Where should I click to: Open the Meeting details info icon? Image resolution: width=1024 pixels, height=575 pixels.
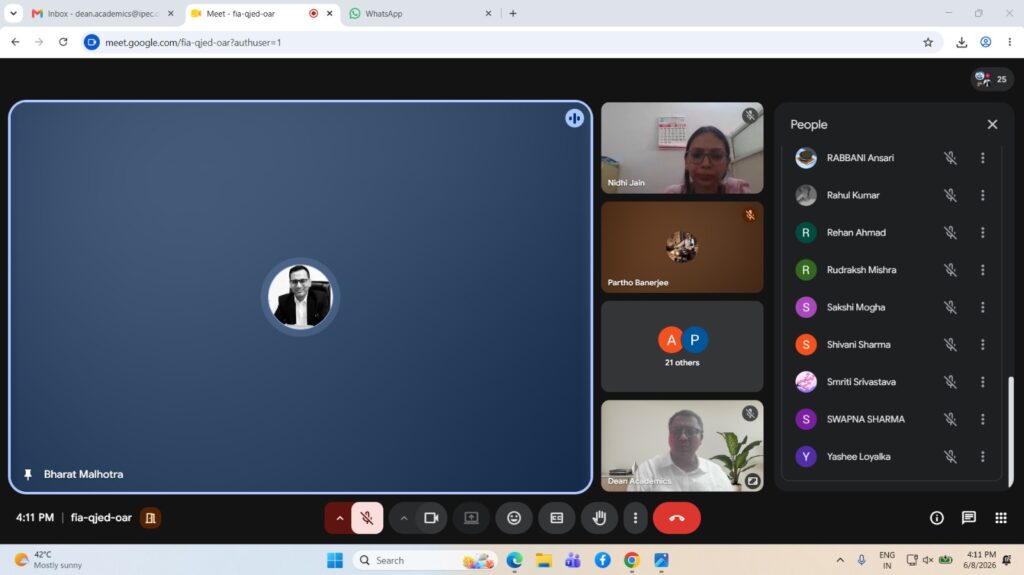point(936,518)
